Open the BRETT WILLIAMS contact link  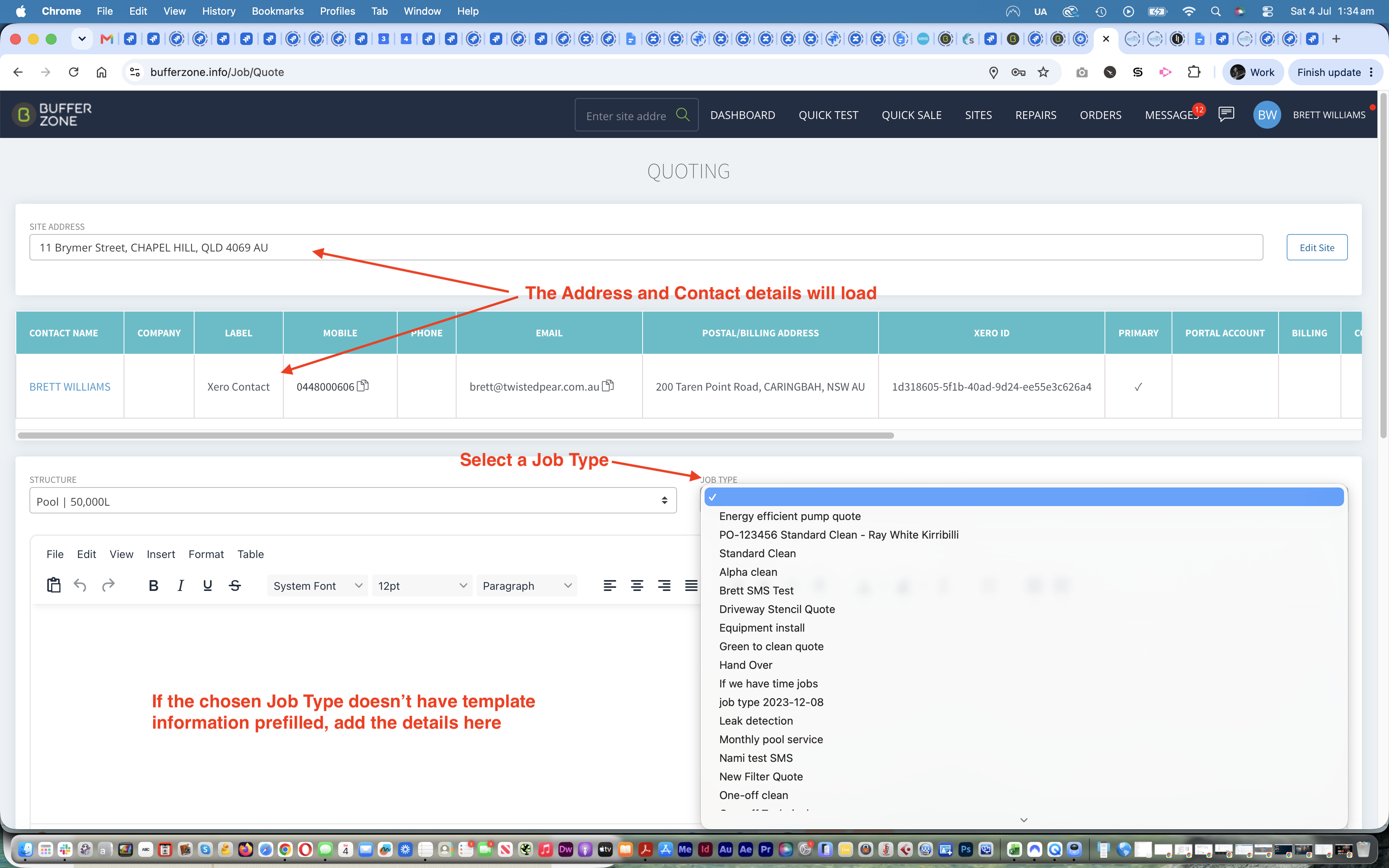pyautogui.click(x=70, y=386)
